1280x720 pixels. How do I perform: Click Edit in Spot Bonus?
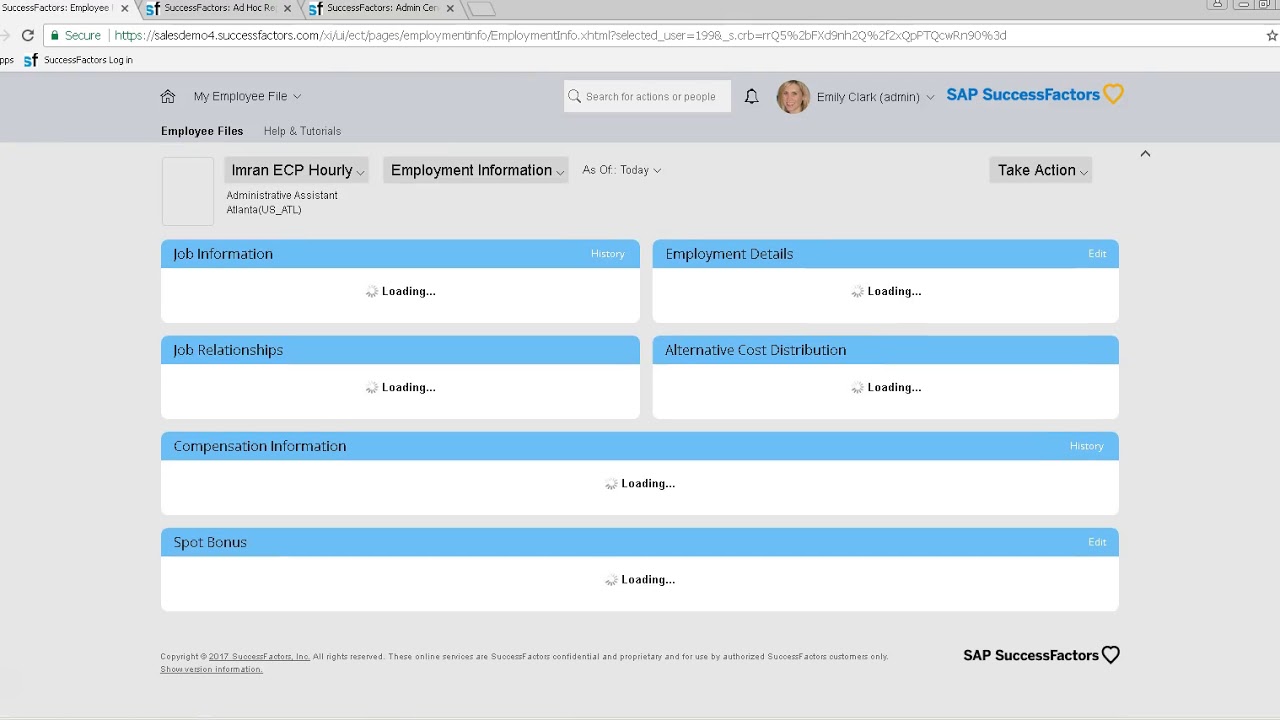[1097, 542]
